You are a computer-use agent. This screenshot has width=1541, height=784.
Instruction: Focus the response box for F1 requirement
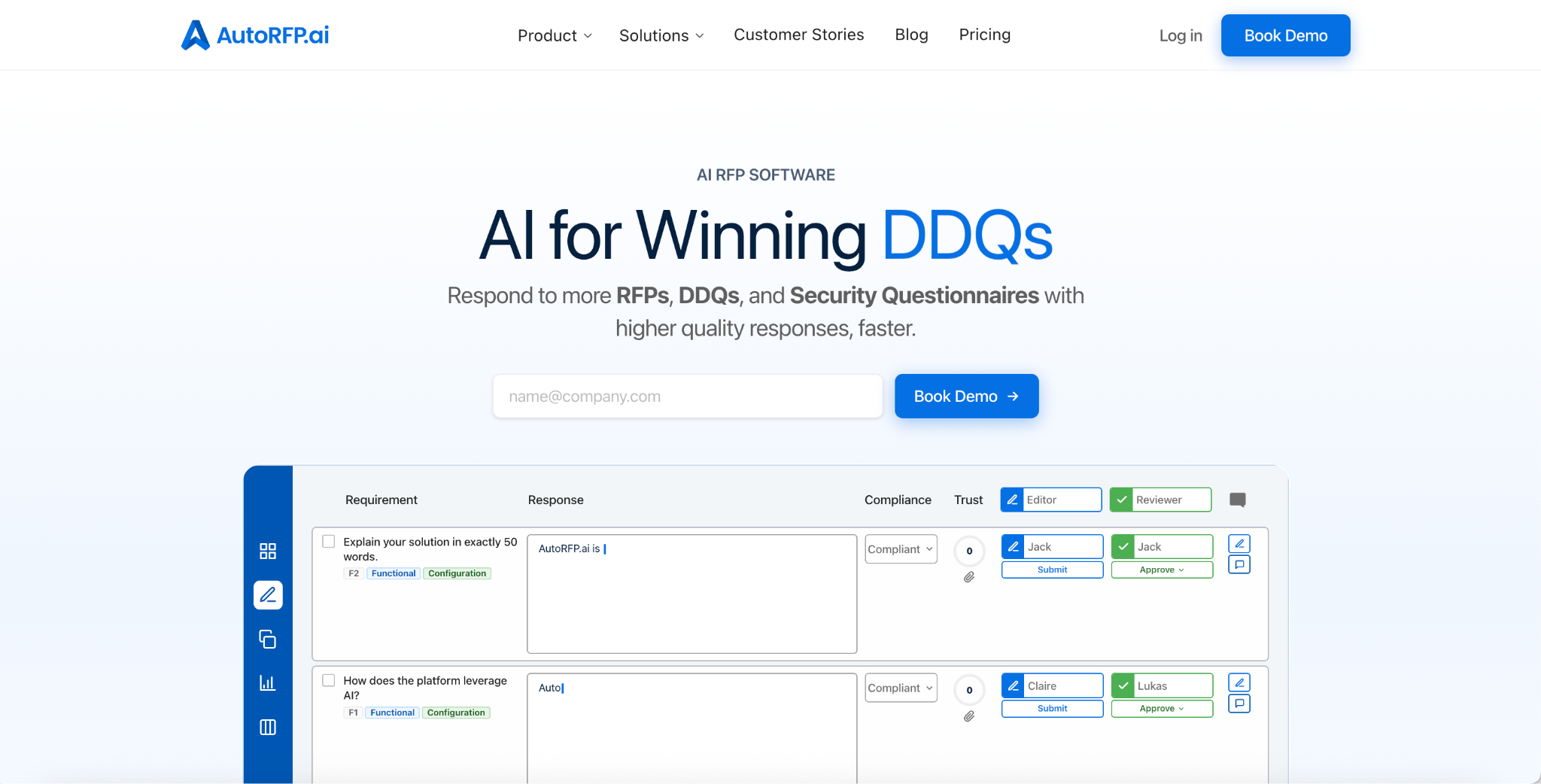tap(691, 728)
